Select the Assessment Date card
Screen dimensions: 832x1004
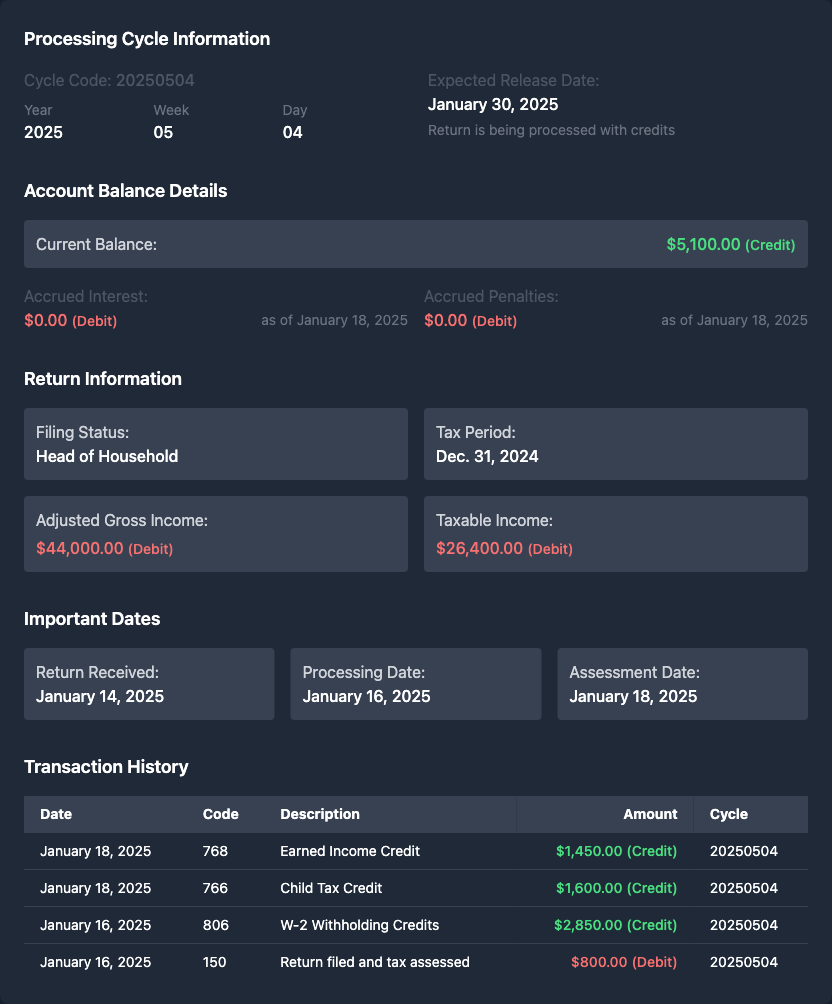(682, 684)
